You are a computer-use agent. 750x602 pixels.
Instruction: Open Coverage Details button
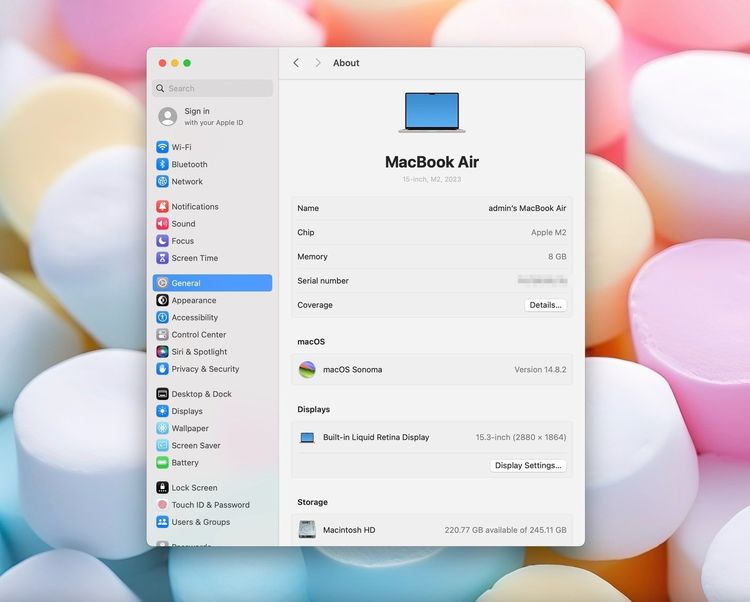click(545, 305)
